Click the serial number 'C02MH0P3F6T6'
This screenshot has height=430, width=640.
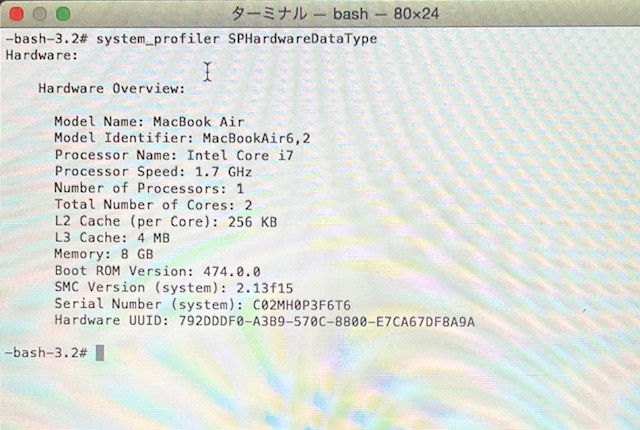pyautogui.click(x=302, y=305)
